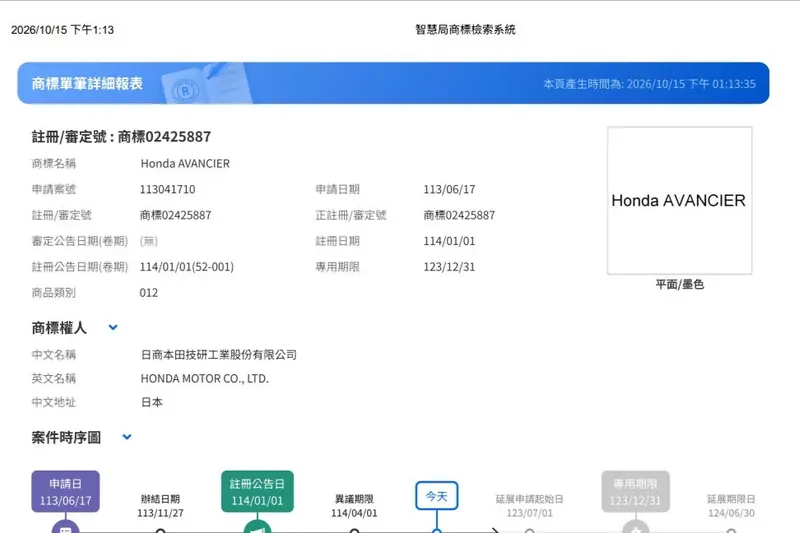Click owner name 日商本田技研工業股份有限公司
Image resolution: width=800 pixels, height=533 pixels.
pyautogui.click(x=219, y=354)
